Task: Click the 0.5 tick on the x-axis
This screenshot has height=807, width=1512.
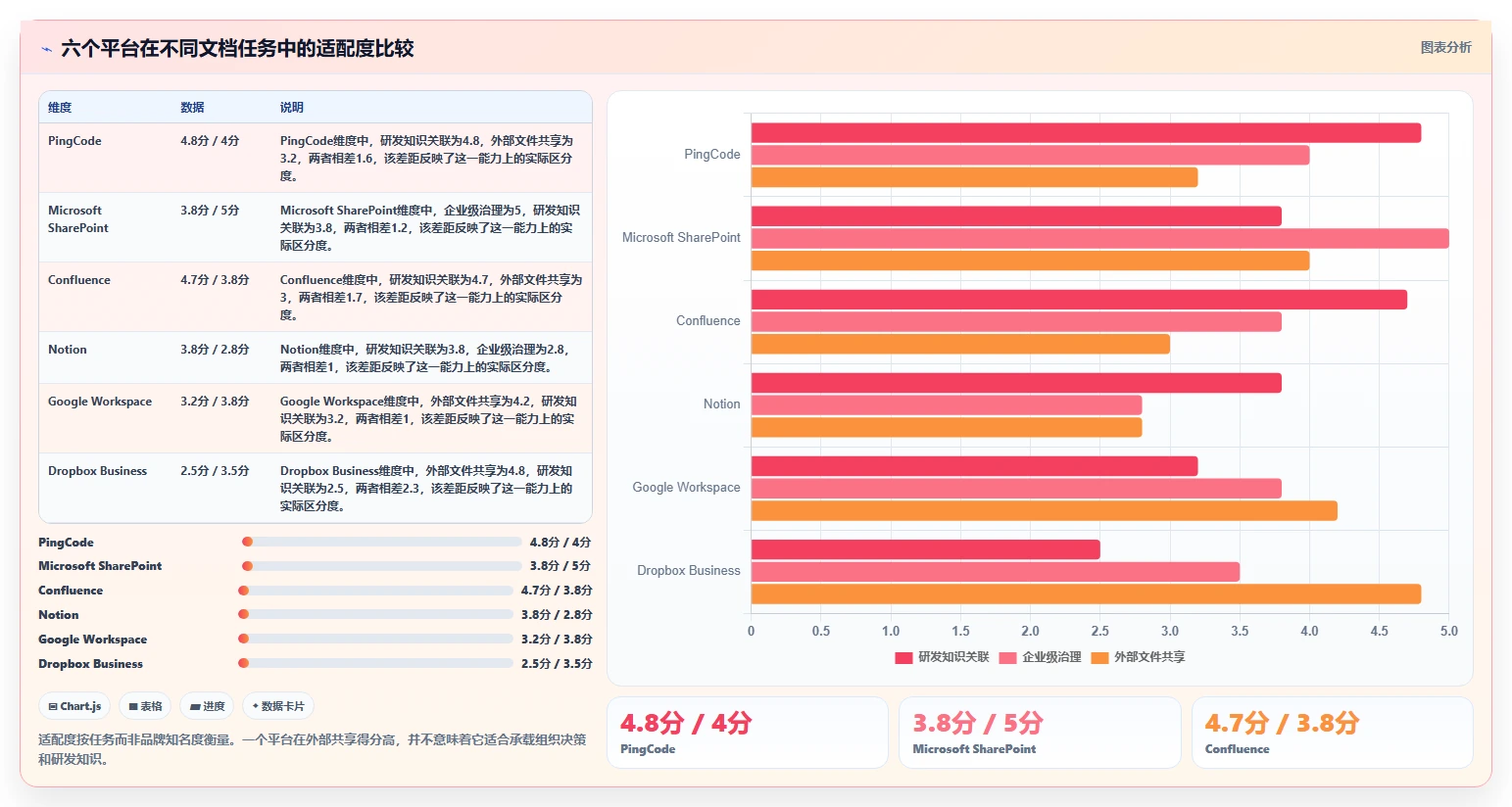Action: pos(821,632)
